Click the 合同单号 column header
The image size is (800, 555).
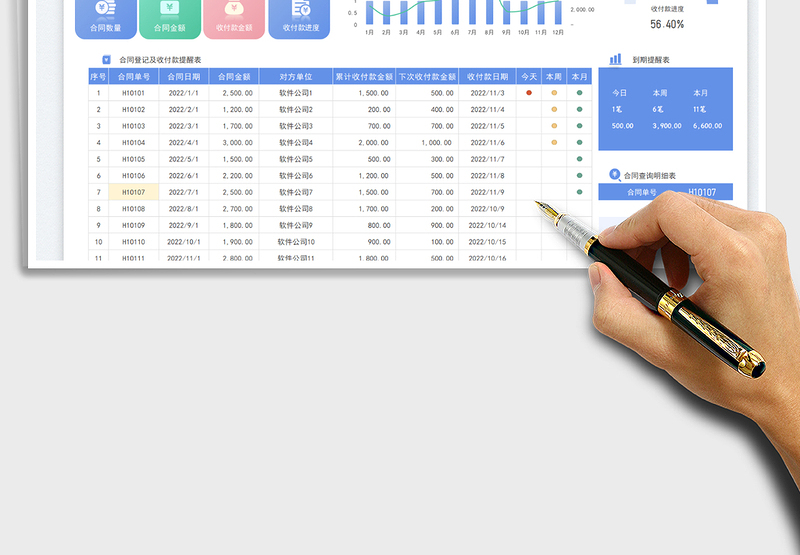coord(133,76)
